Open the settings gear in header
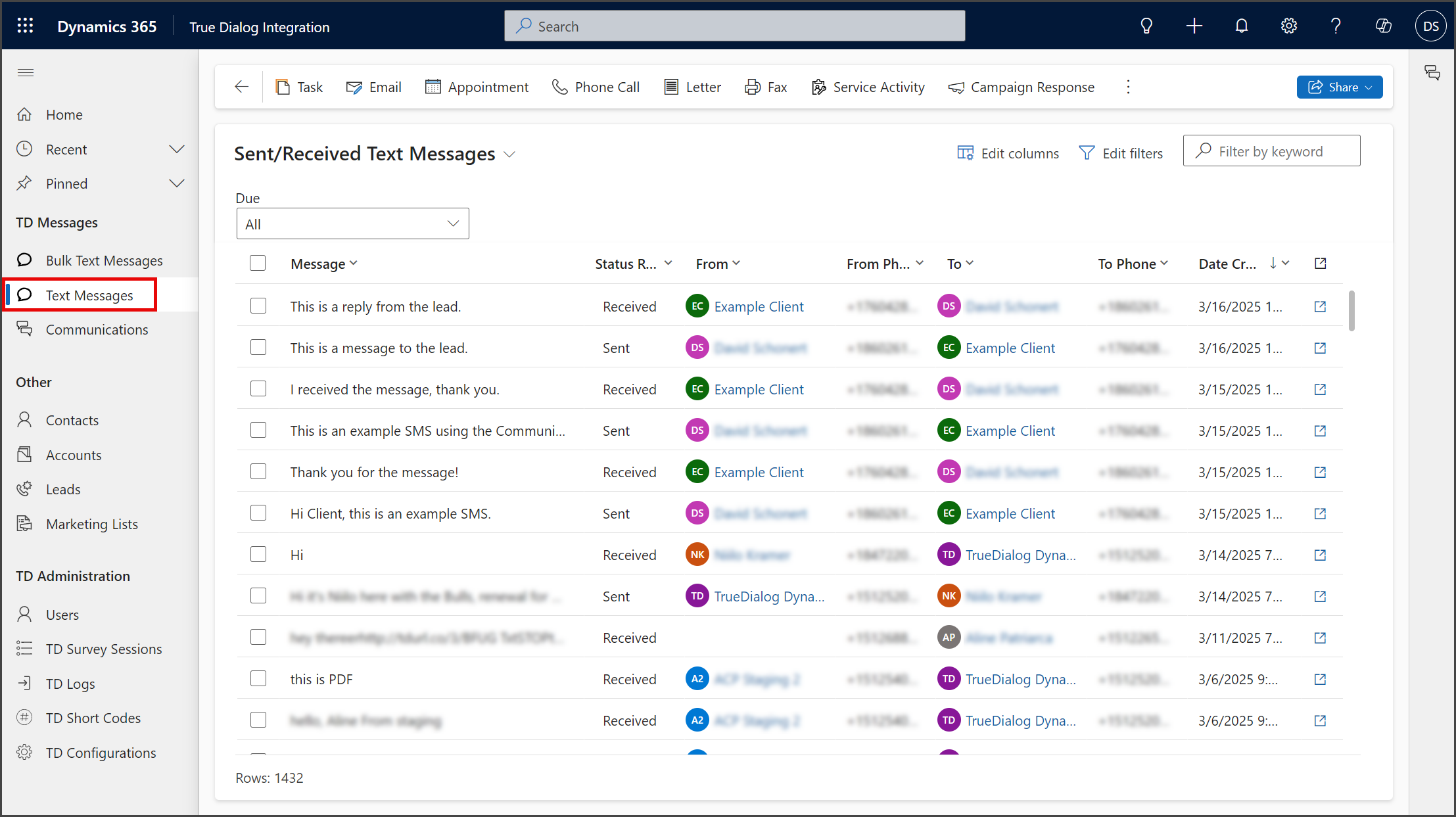The width and height of the screenshot is (1456, 817). coord(1288,26)
